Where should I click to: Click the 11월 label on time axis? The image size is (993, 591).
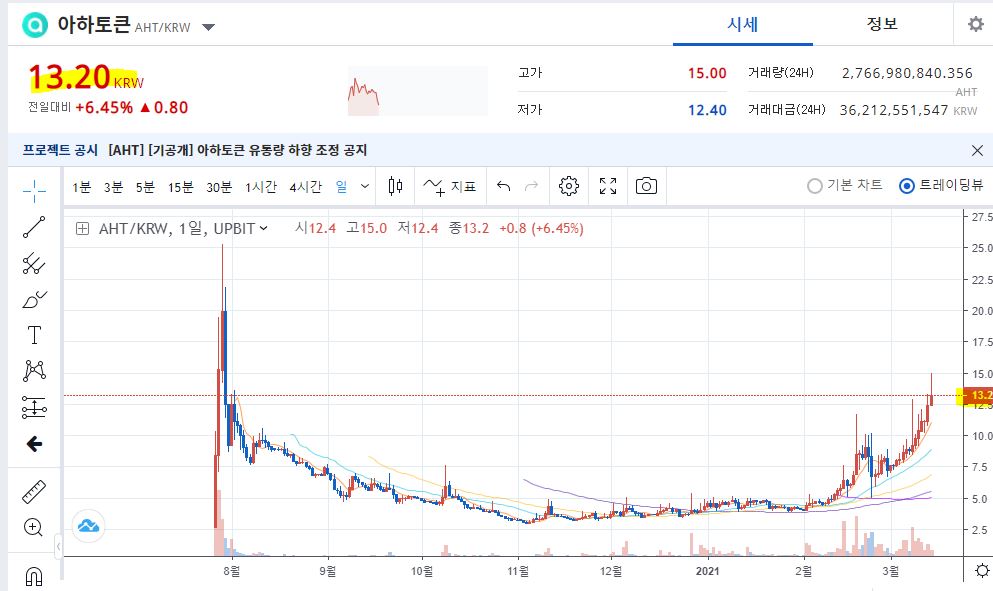coord(518,571)
